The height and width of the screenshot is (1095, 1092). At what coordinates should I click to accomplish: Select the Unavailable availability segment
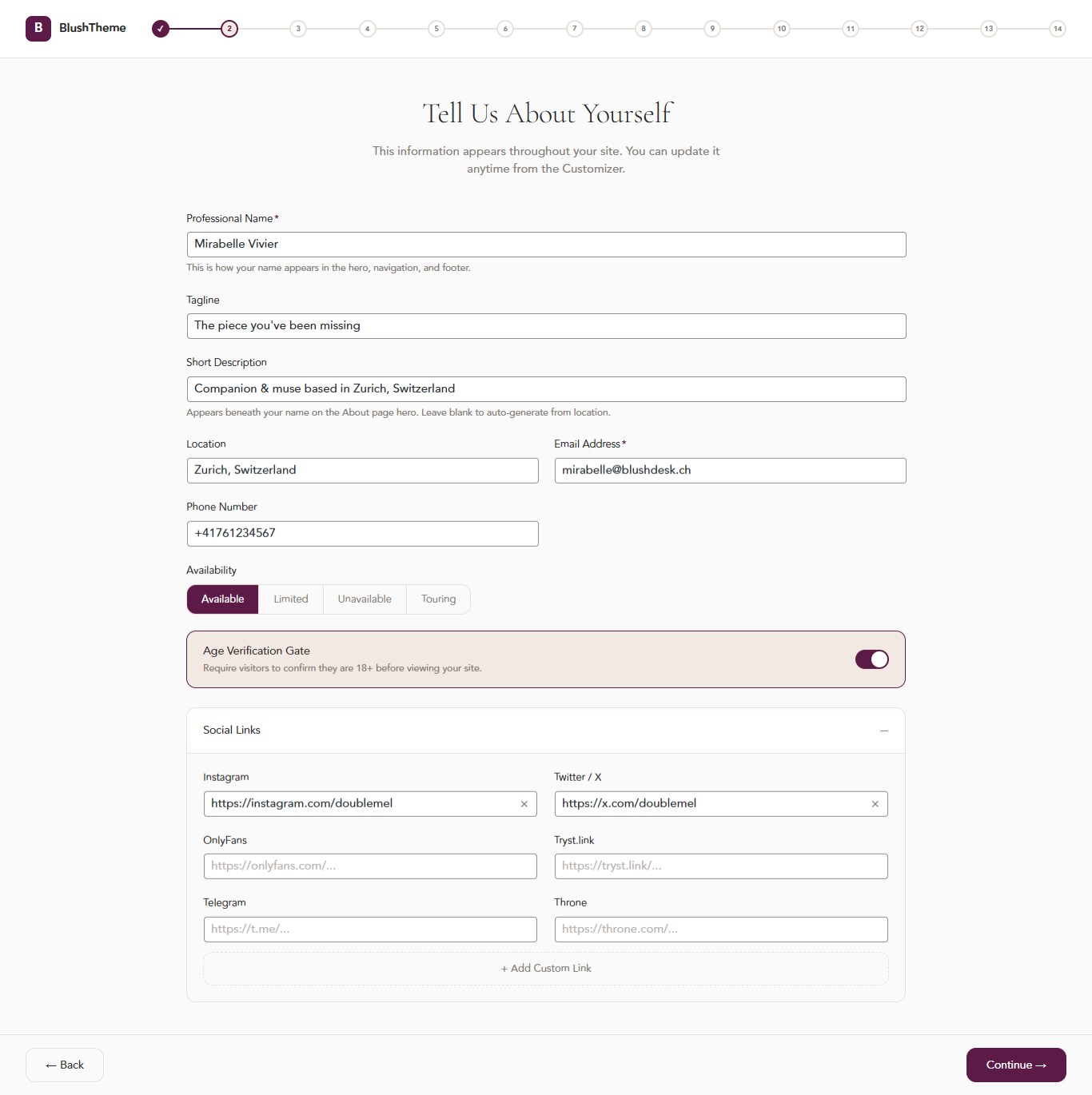[365, 599]
